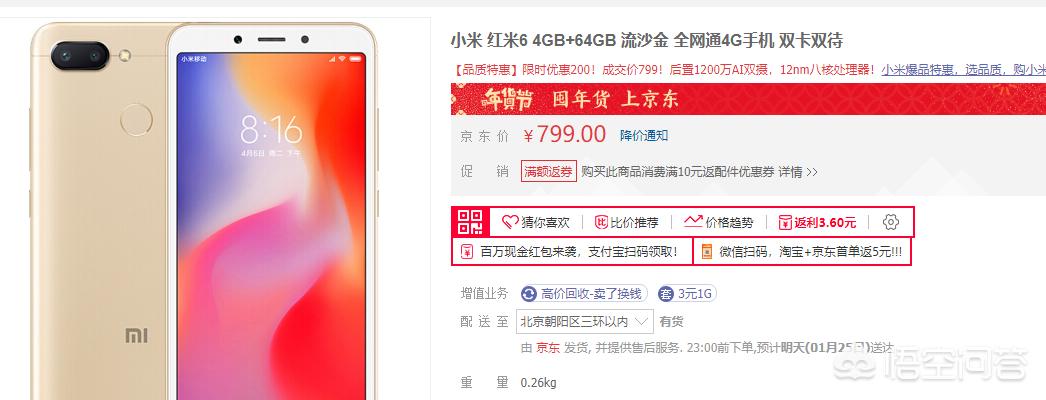This screenshot has width=1046, height=400.
Task: Show 价格趋势 price trend chart
Action: tap(693, 222)
